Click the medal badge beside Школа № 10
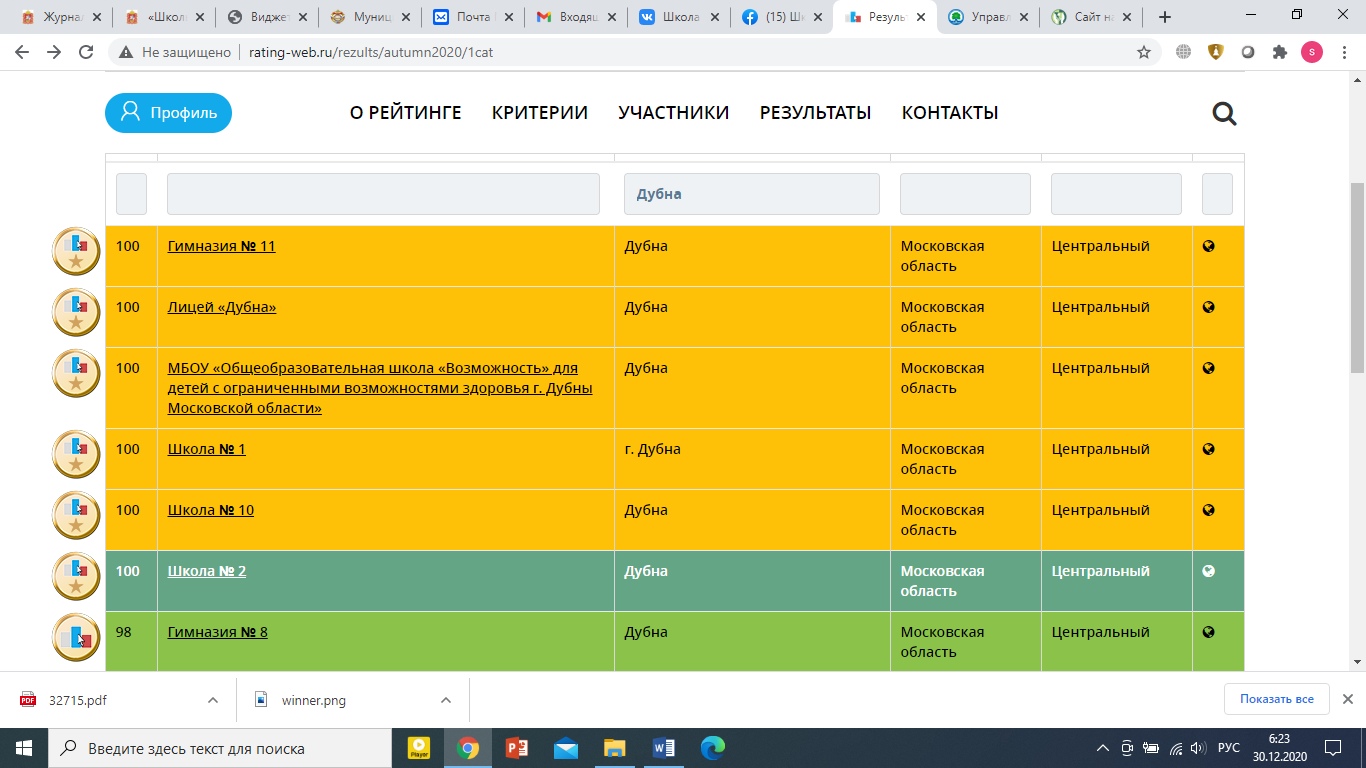 coord(76,516)
